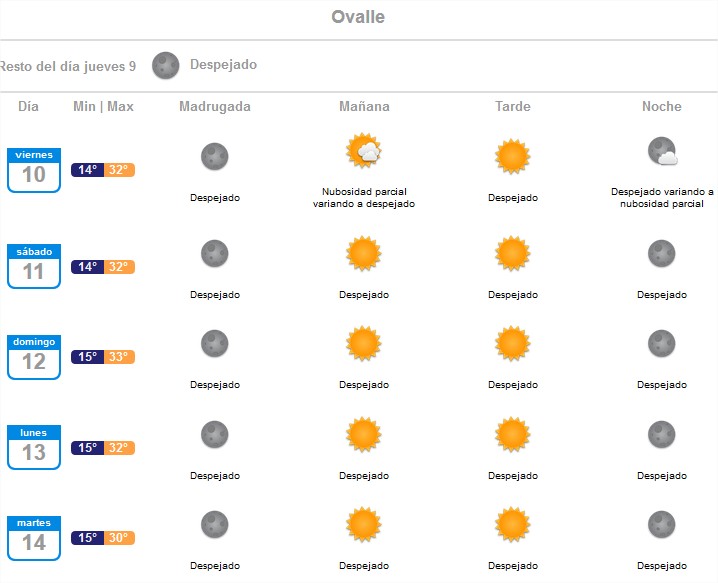This screenshot has height=583, width=718.
Task: Click the Madrugada column header
Action: pyautogui.click(x=215, y=107)
